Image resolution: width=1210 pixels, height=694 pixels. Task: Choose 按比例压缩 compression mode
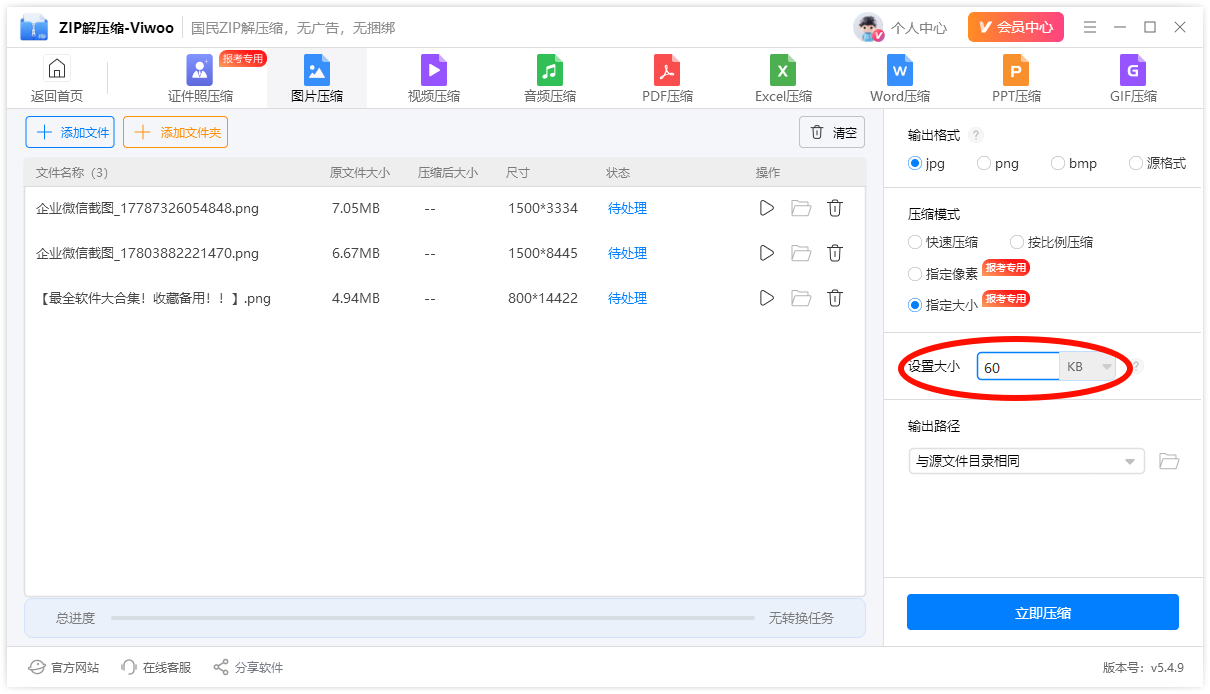(x=1051, y=242)
